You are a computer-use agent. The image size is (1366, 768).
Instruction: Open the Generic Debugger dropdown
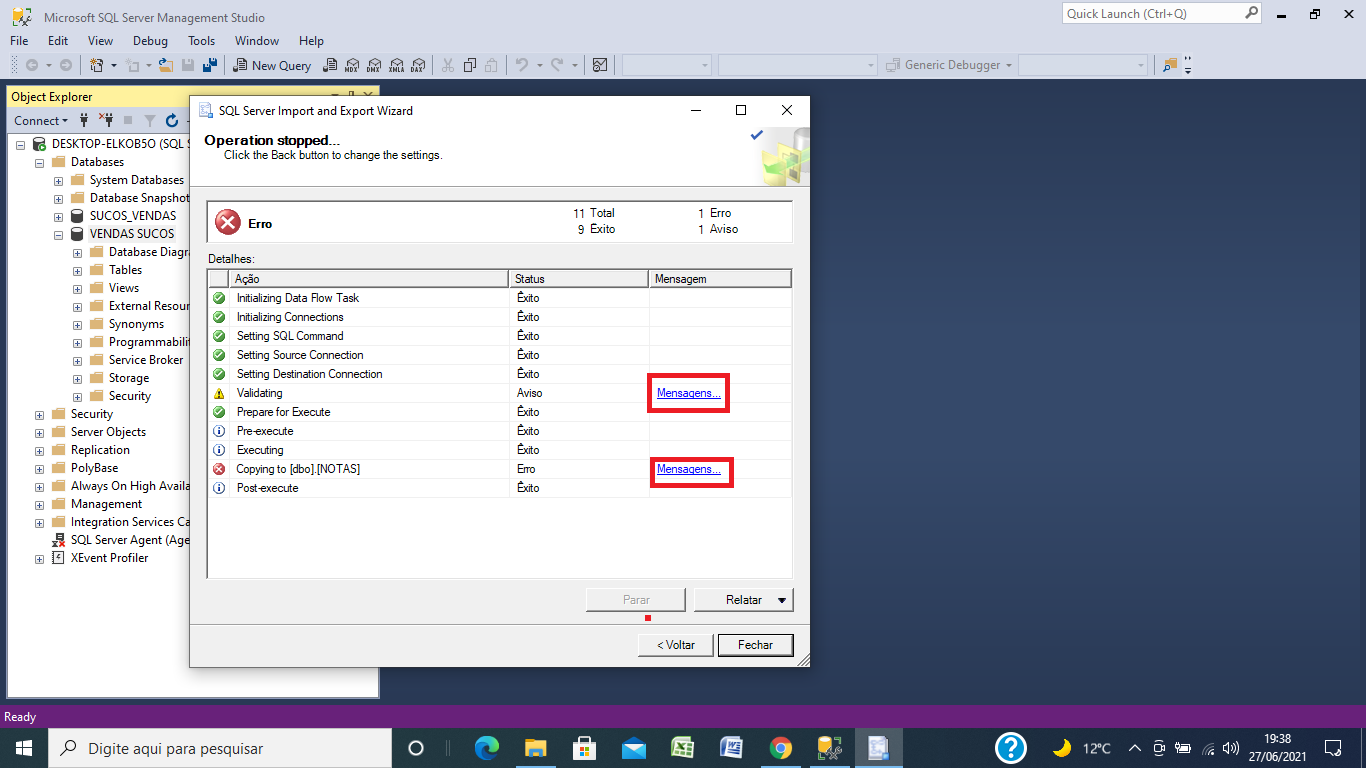949,65
